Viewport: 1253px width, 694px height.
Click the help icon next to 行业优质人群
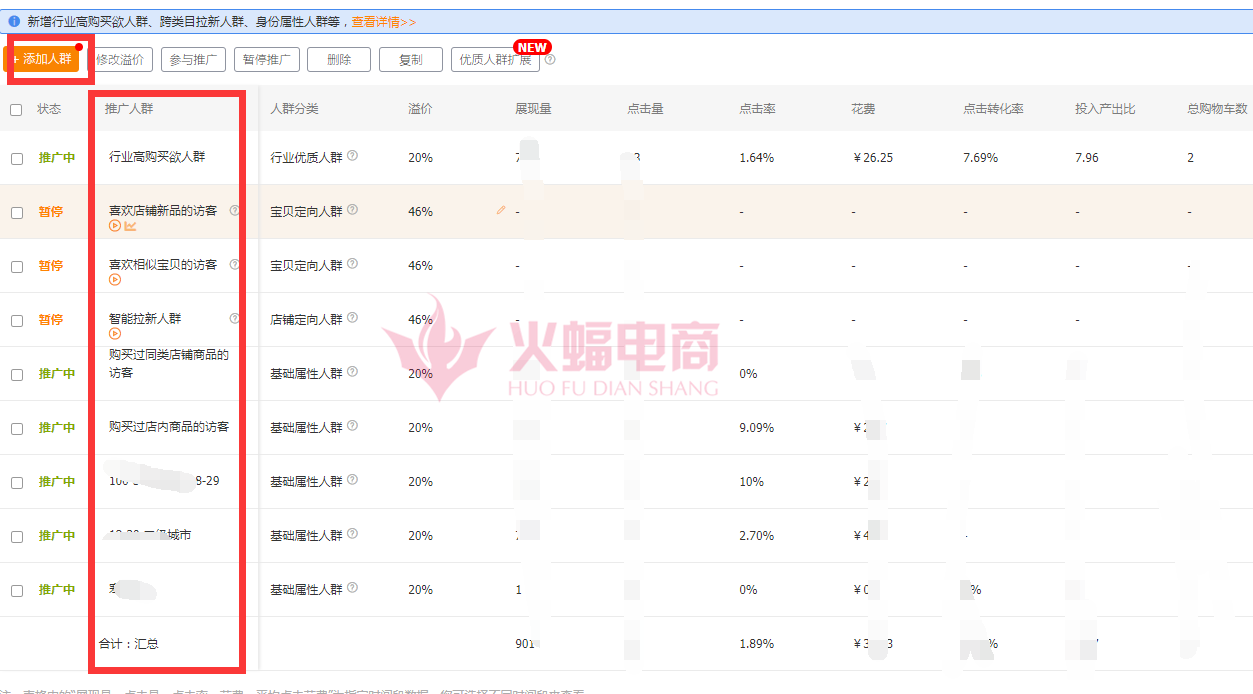click(352, 156)
